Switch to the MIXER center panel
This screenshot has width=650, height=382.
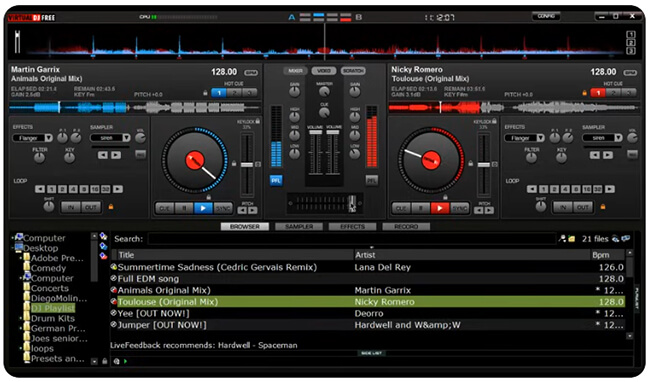[296, 71]
